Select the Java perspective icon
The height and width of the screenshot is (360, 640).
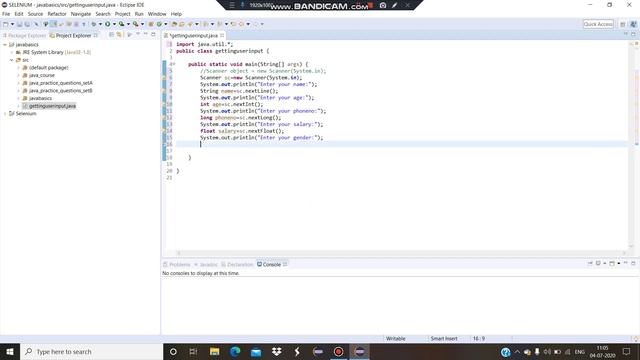[633, 24]
